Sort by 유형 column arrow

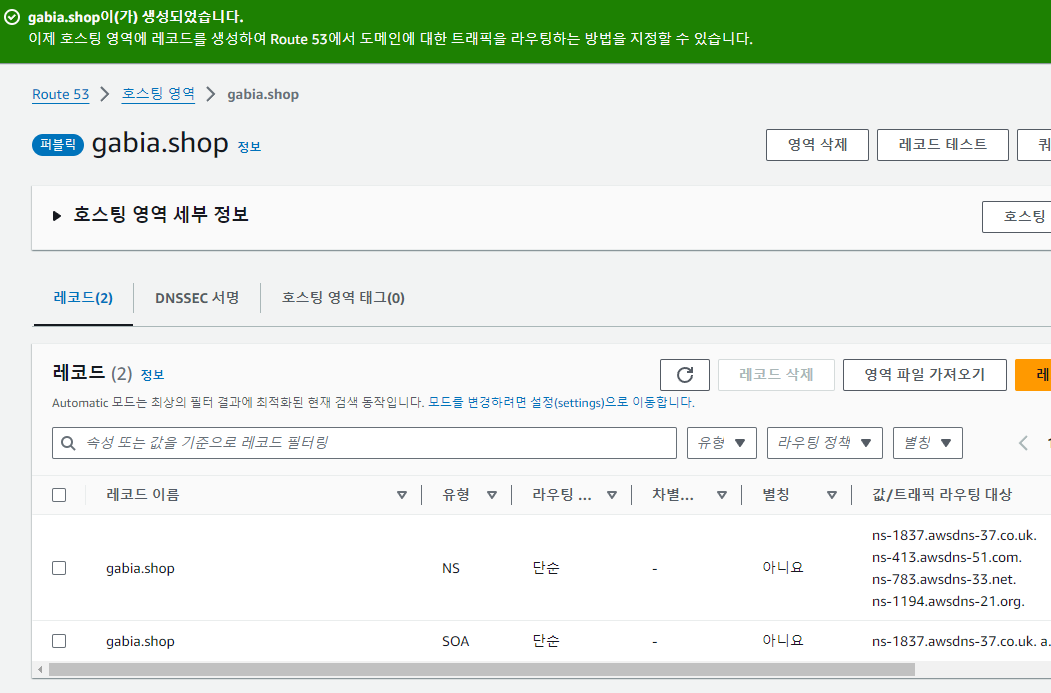(492, 495)
